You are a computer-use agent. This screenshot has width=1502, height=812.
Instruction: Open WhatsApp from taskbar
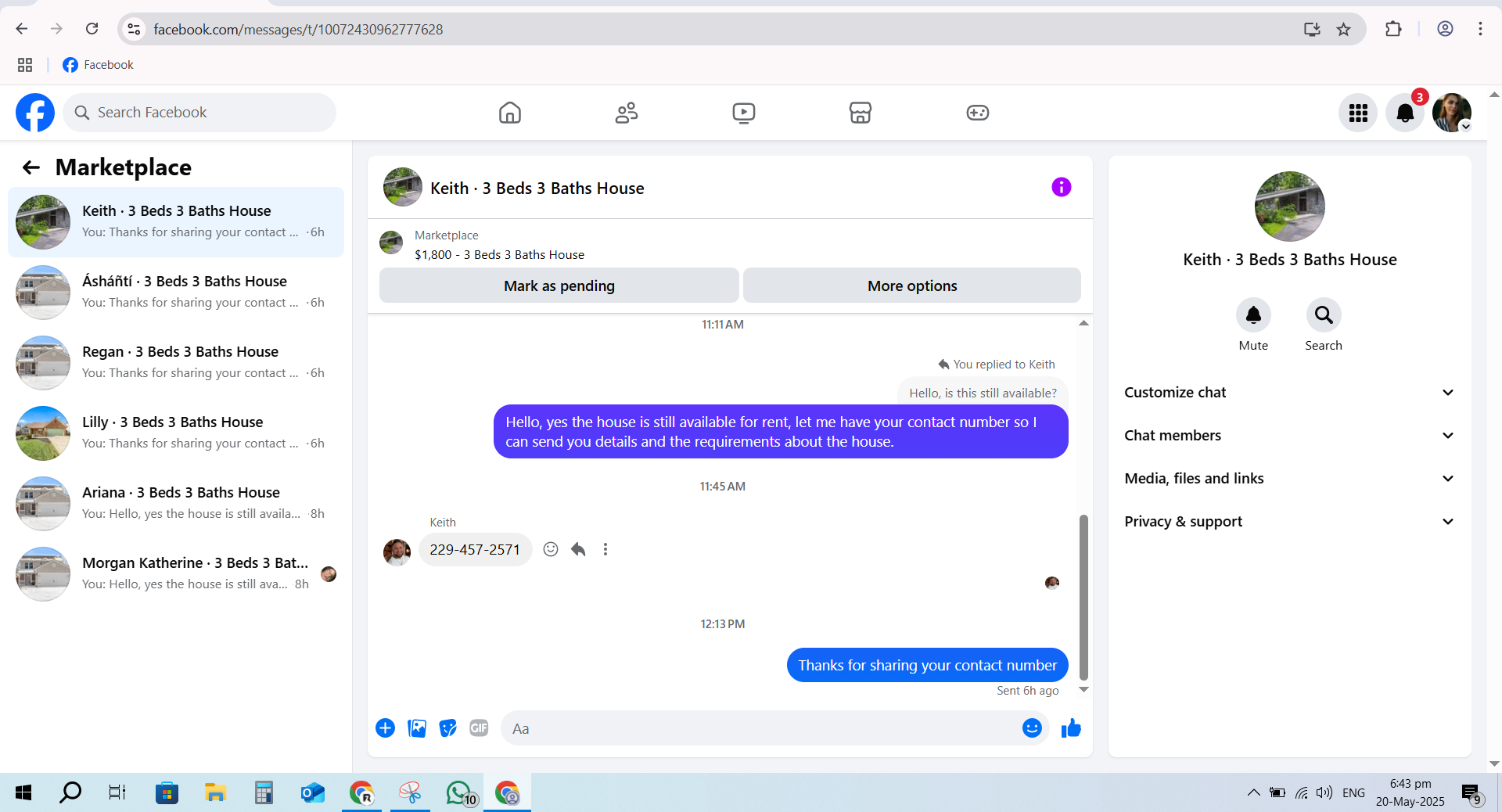(x=460, y=792)
